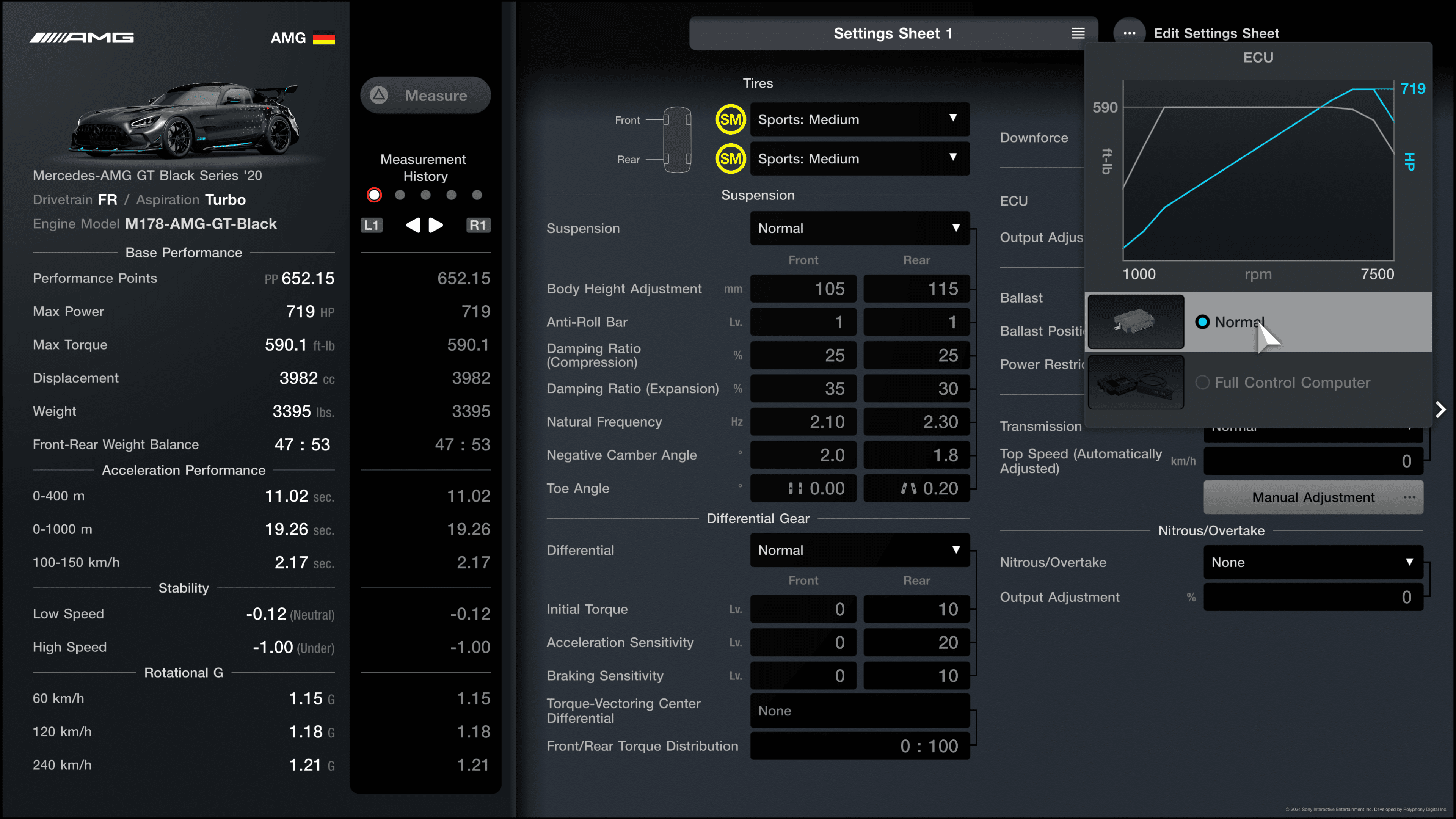
Task: Select the Normal ECU thumbnail image
Action: tap(1136, 322)
